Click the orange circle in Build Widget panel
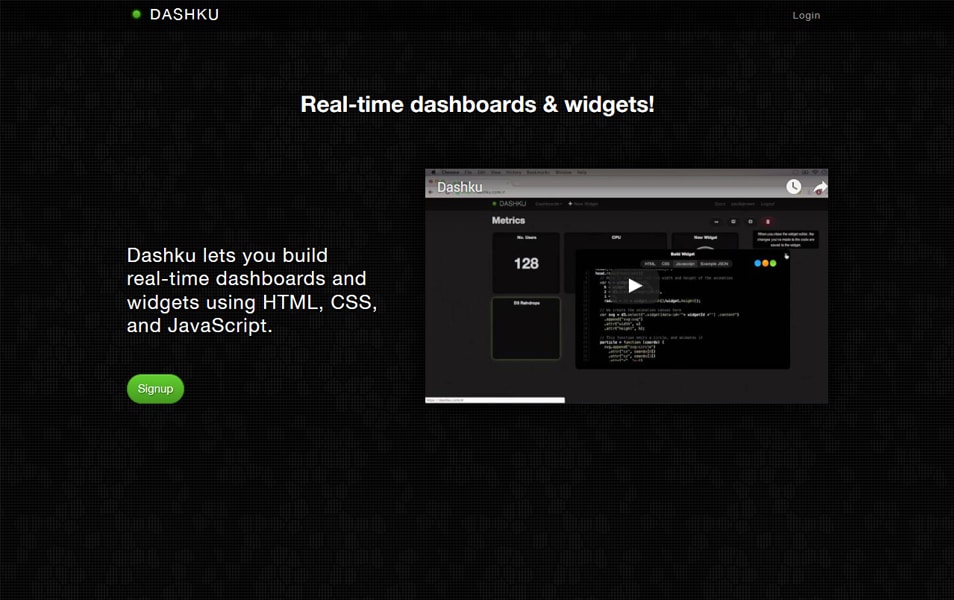The width and height of the screenshot is (954, 600). point(765,264)
